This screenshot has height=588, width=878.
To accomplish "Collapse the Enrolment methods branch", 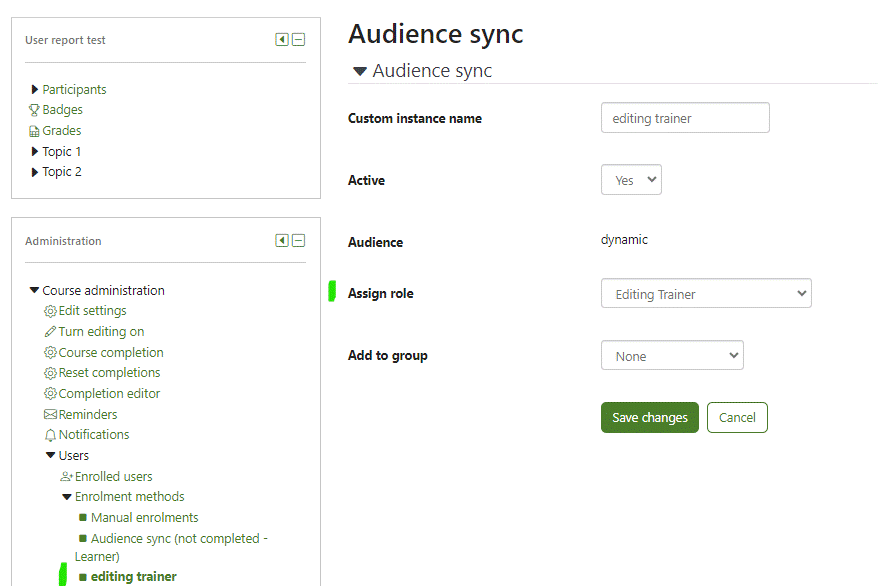I will (67, 497).
